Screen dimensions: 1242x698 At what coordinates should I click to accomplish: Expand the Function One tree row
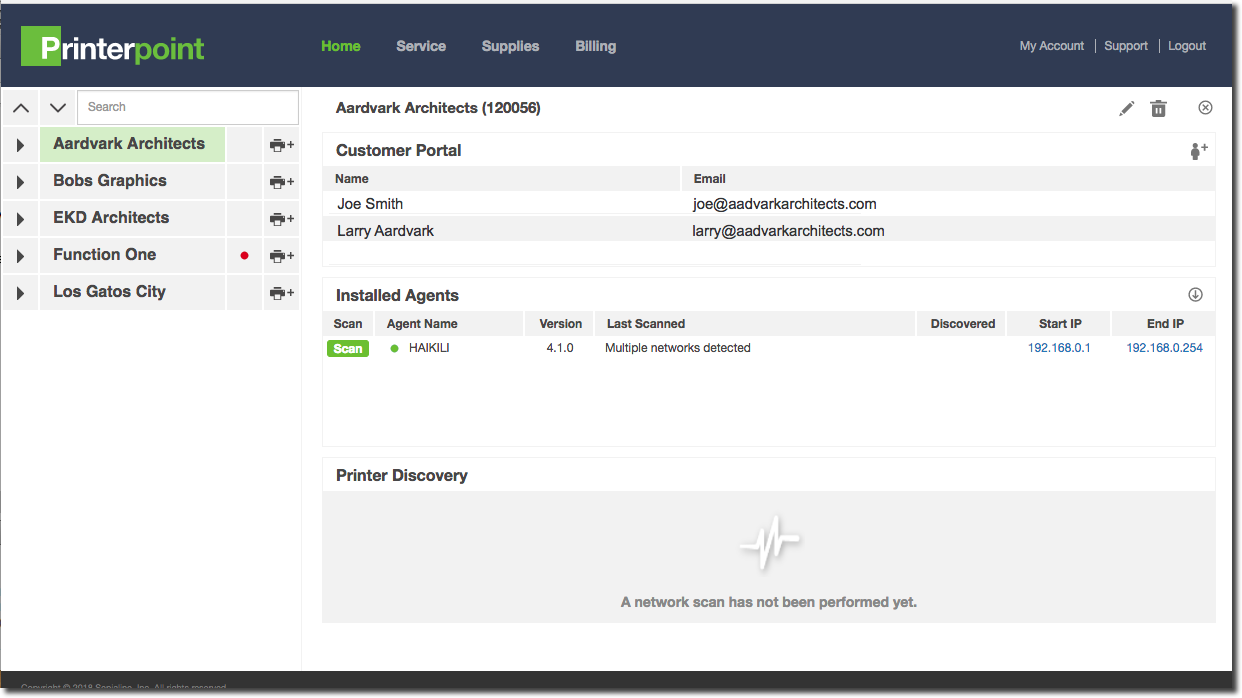pos(20,256)
